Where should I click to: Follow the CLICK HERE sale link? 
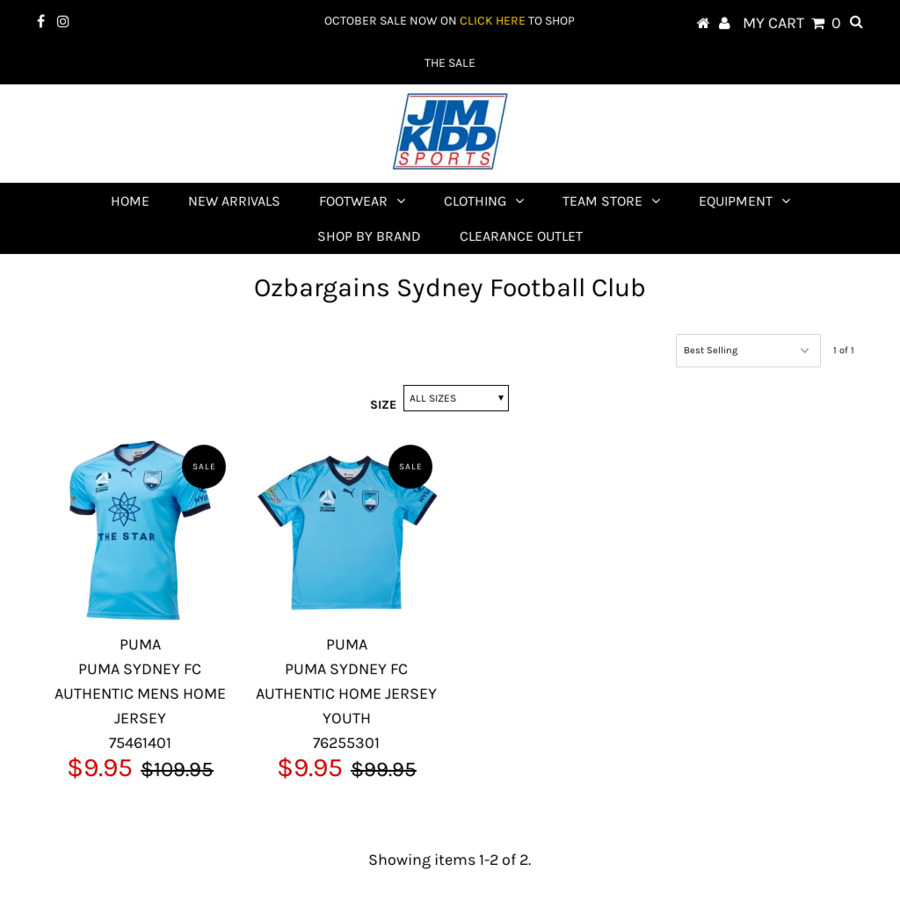click(x=492, y=21)
